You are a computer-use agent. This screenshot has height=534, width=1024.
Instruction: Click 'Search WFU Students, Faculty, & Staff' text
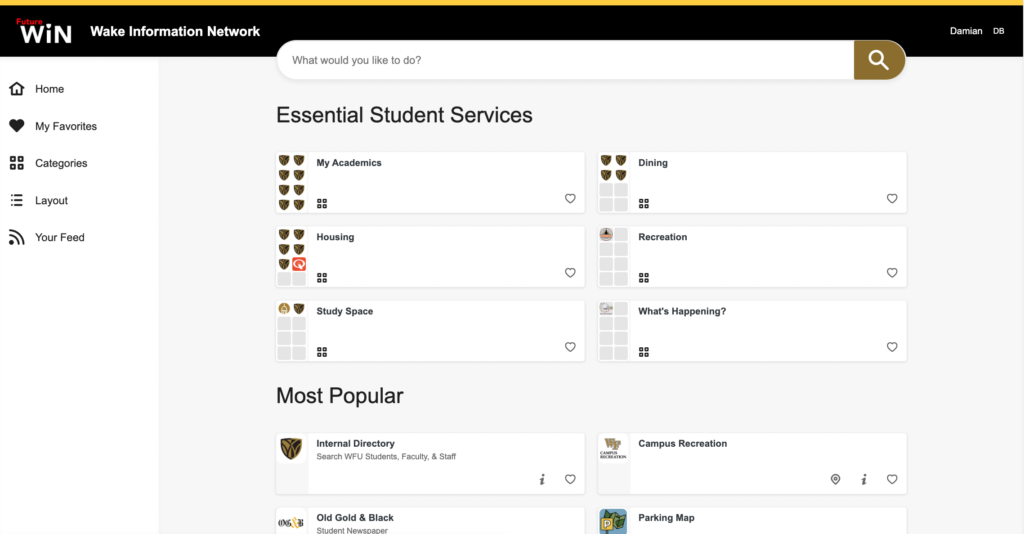click(386, 456)
